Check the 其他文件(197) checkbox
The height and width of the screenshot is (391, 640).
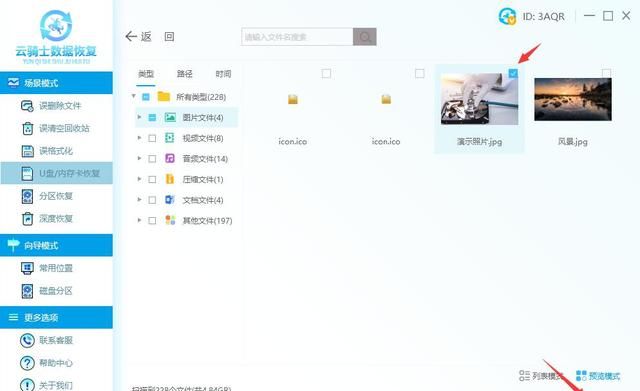[x=152, y=221]
